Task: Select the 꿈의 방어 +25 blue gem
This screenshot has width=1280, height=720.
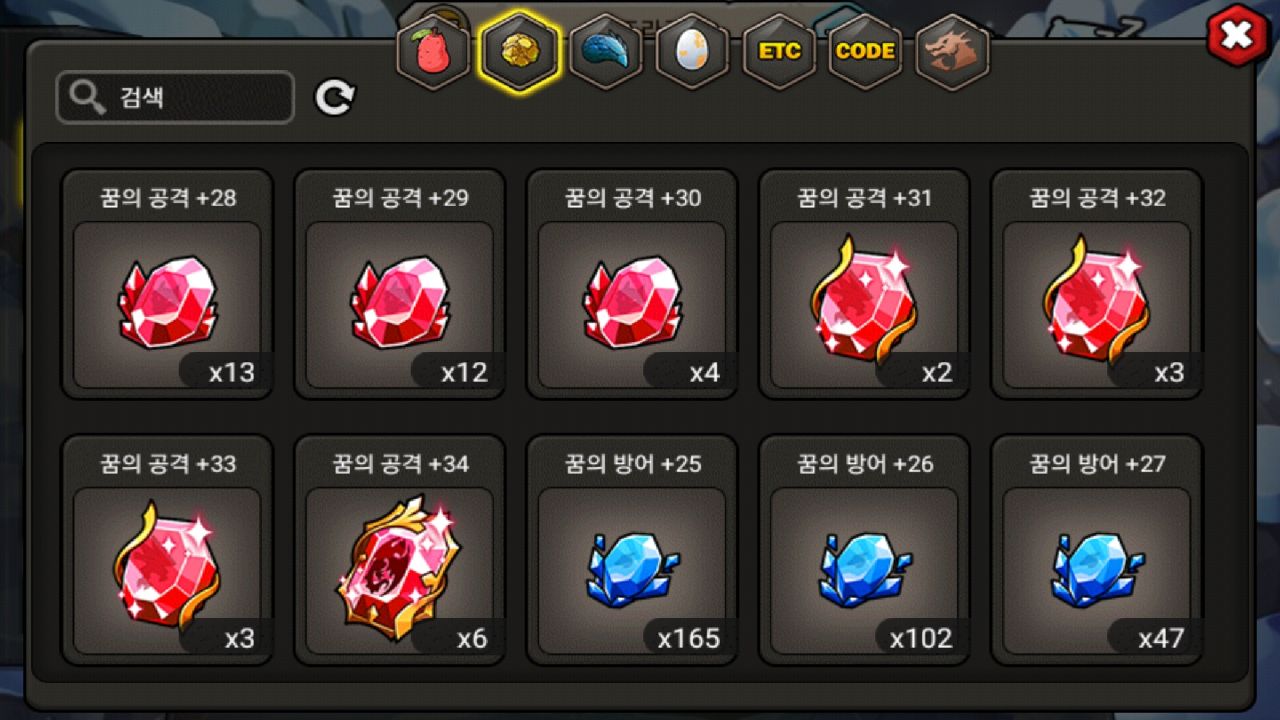Action: click(x=631, y=550)
